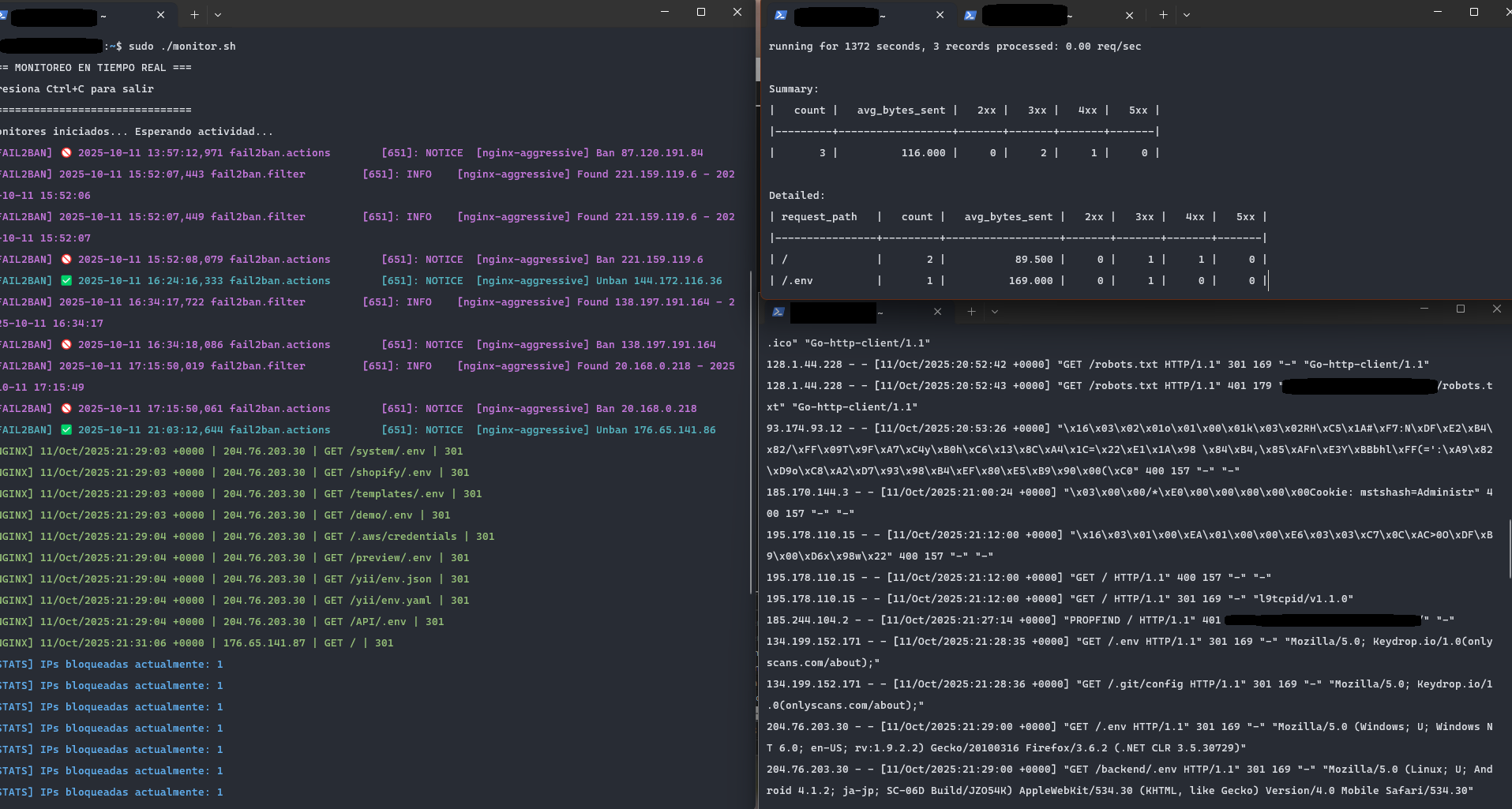Click the green check icon on the Unban 176.65.141.86 line
Image resolution: width=1512 pixels, height=809 pixels.
coord(66,429)
